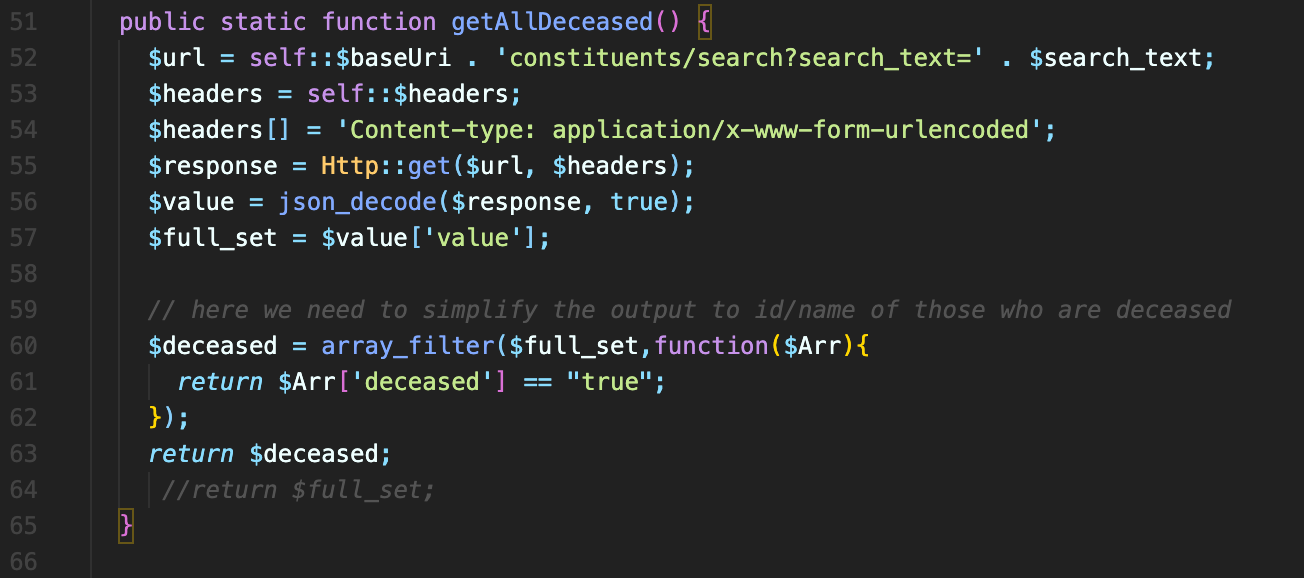The width and height of the screenshot is (1304, 578).
Task: Click the $deceased variable on line 63
Action: [314, 454]
